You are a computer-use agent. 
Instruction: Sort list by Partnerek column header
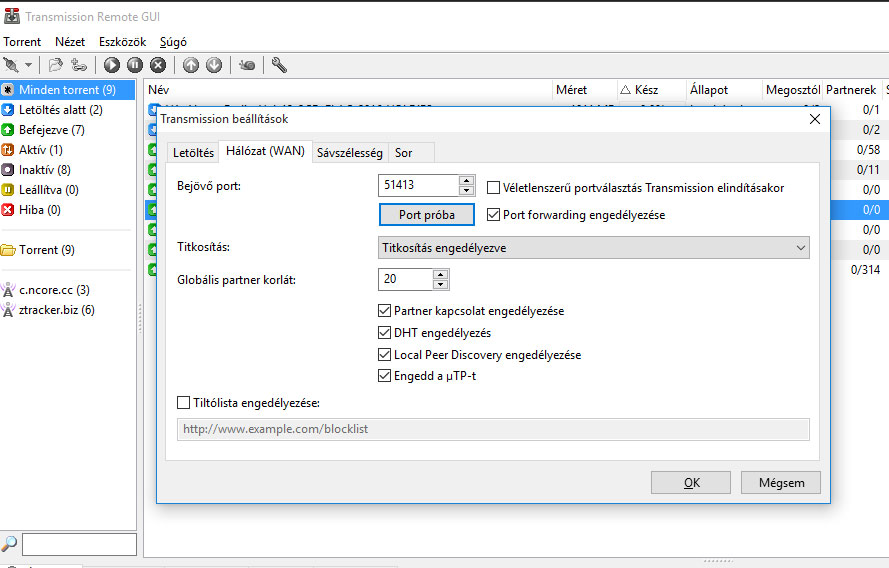point(852,90)
